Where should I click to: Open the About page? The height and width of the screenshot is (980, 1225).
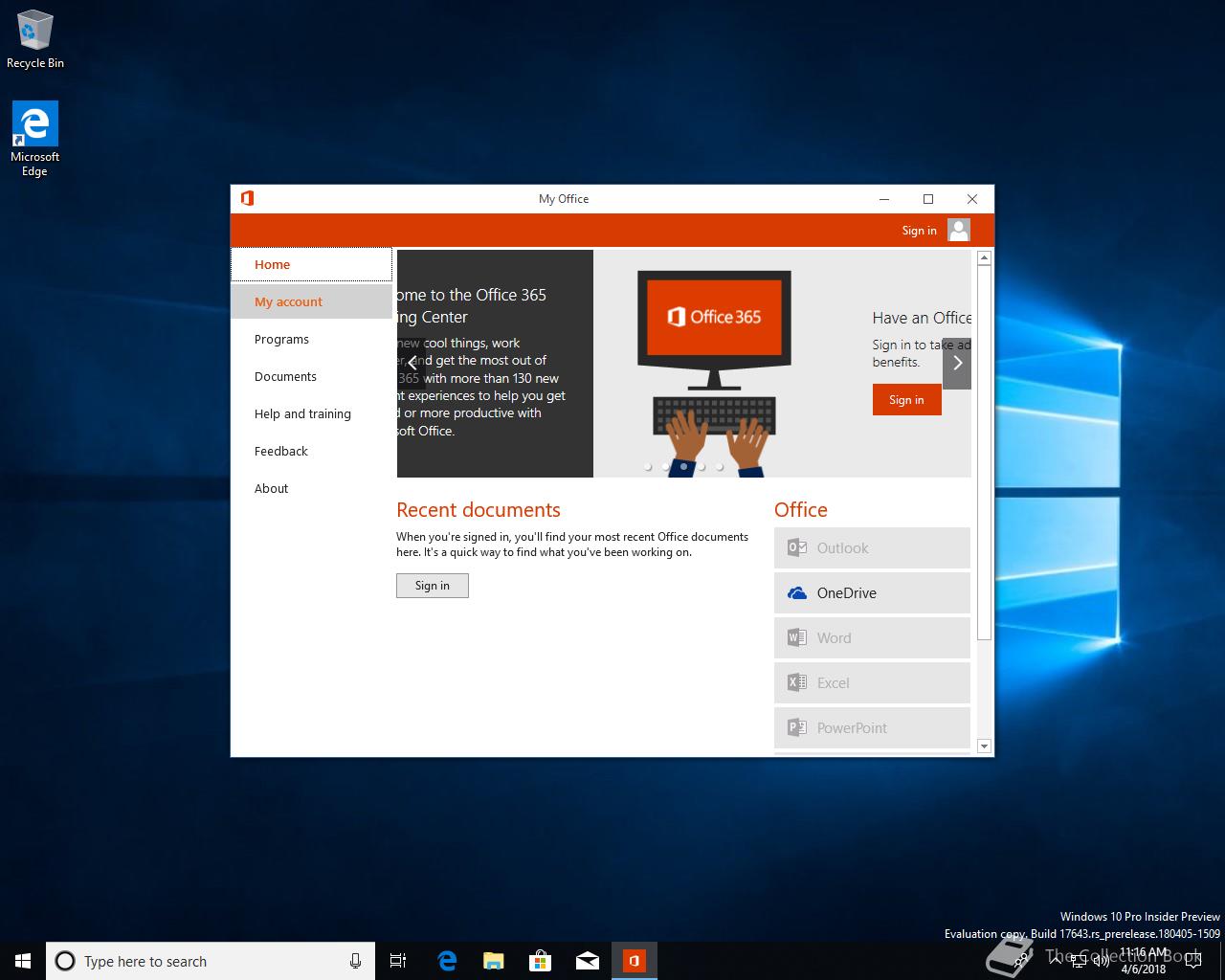311,488
